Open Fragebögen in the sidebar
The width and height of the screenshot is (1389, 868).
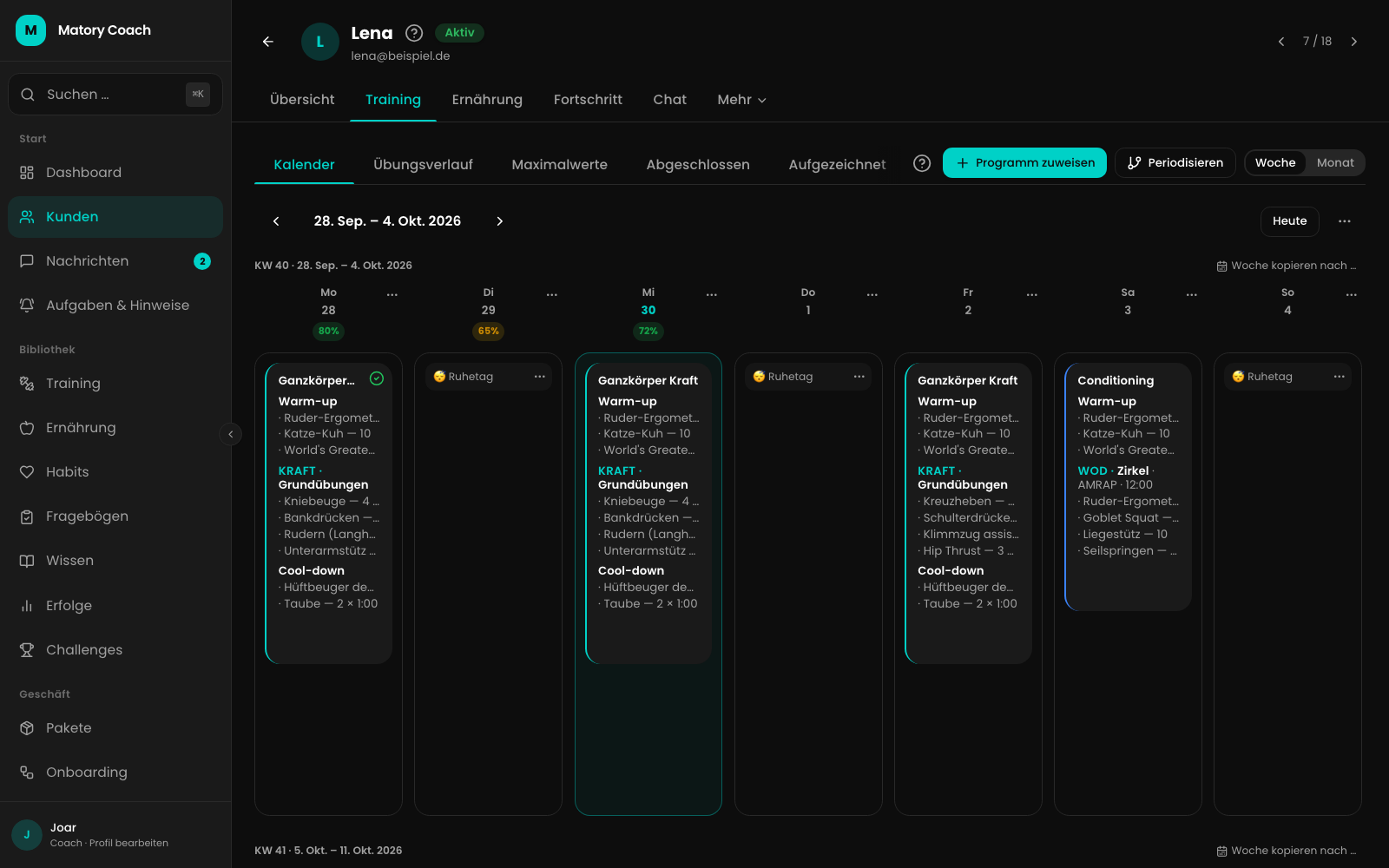pos(115,516)
